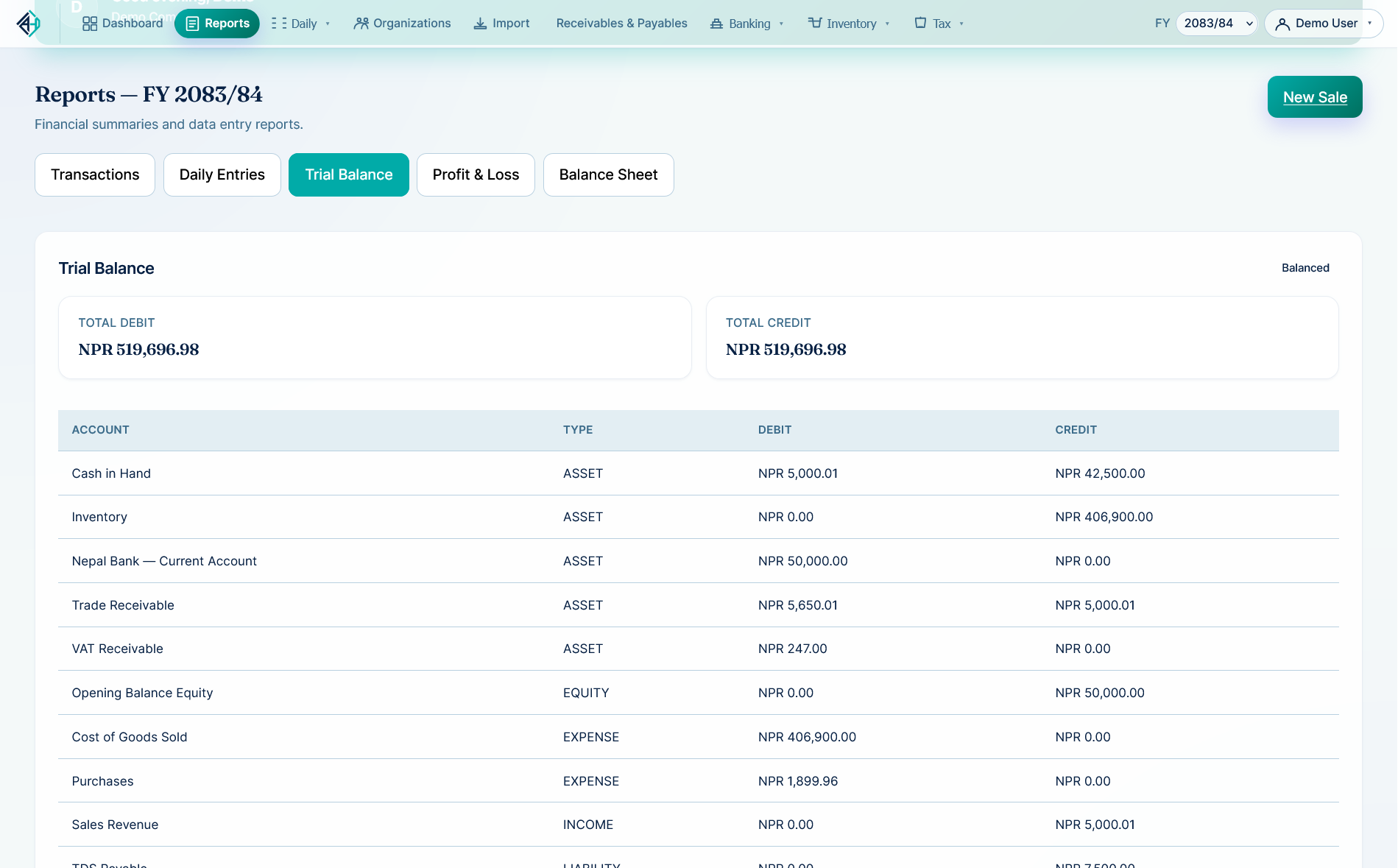Click the Purchases debit value NPR 1,899.96
This screenshot has width=1398, height=868.
click(798, 781)
